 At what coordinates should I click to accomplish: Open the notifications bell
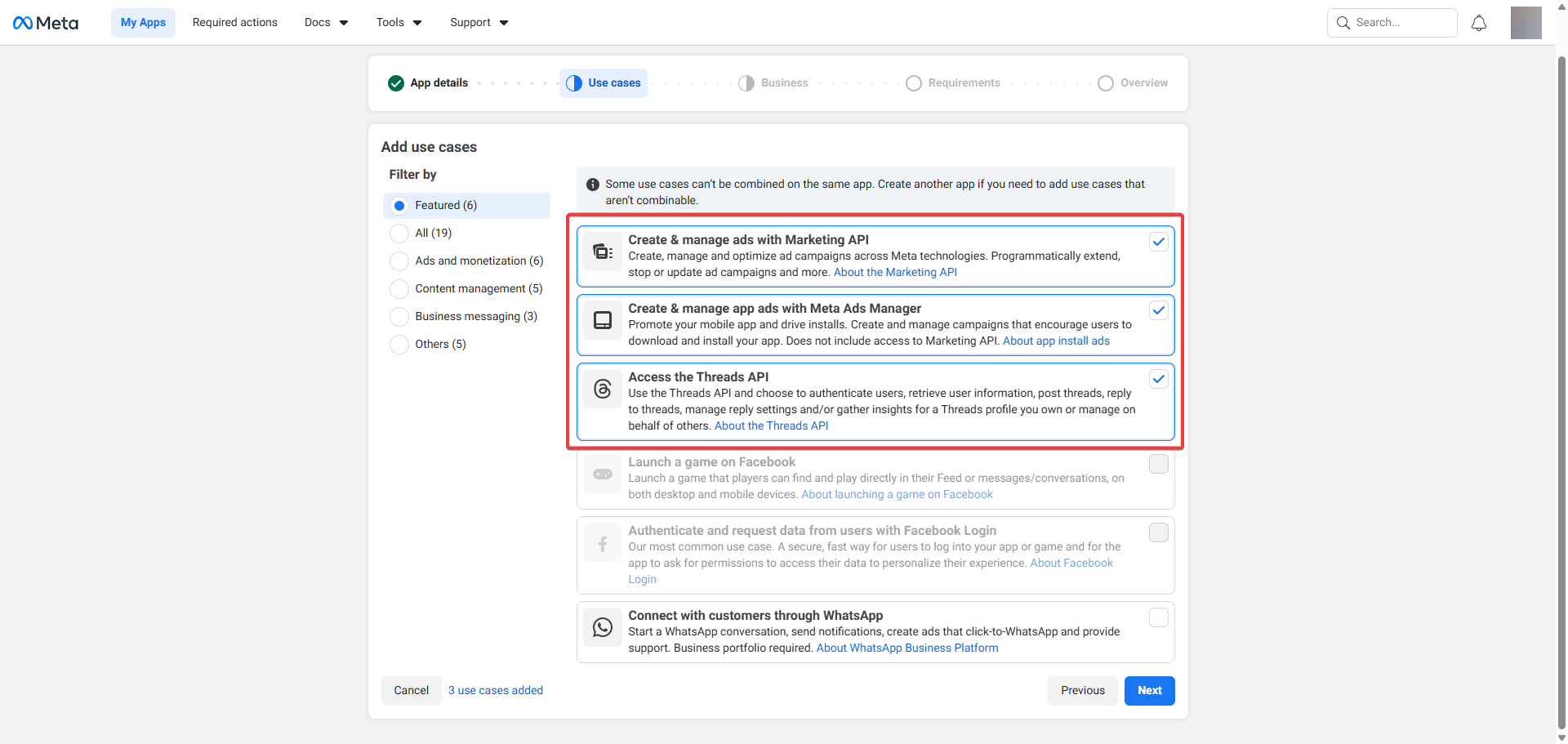(x=1478, y=23)
